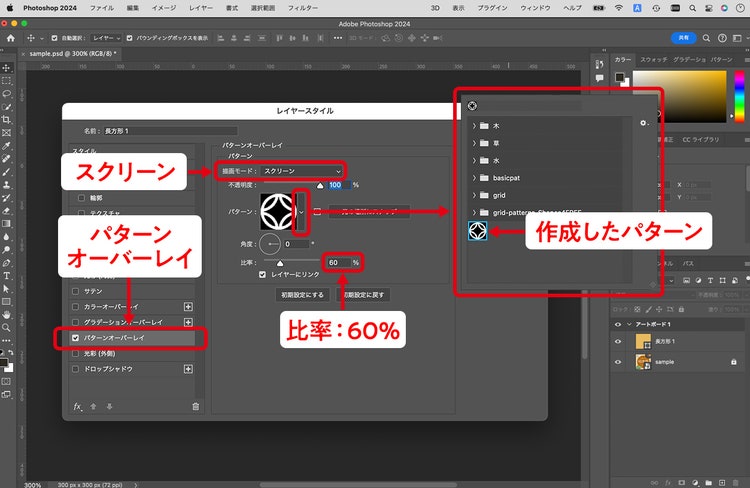The image size is (750, 488).
Task: Select the Zoom tool in the toolbox
Action: (x=6, y=328)
